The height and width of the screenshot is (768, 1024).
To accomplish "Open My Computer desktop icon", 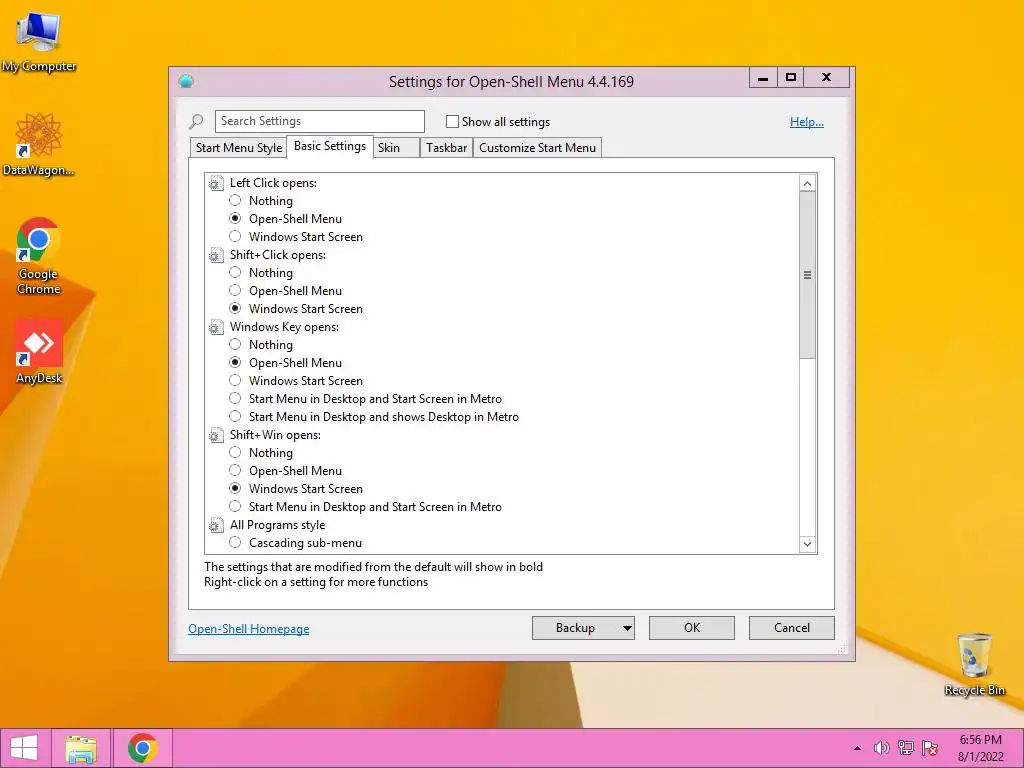I will (x=39, y=43).
